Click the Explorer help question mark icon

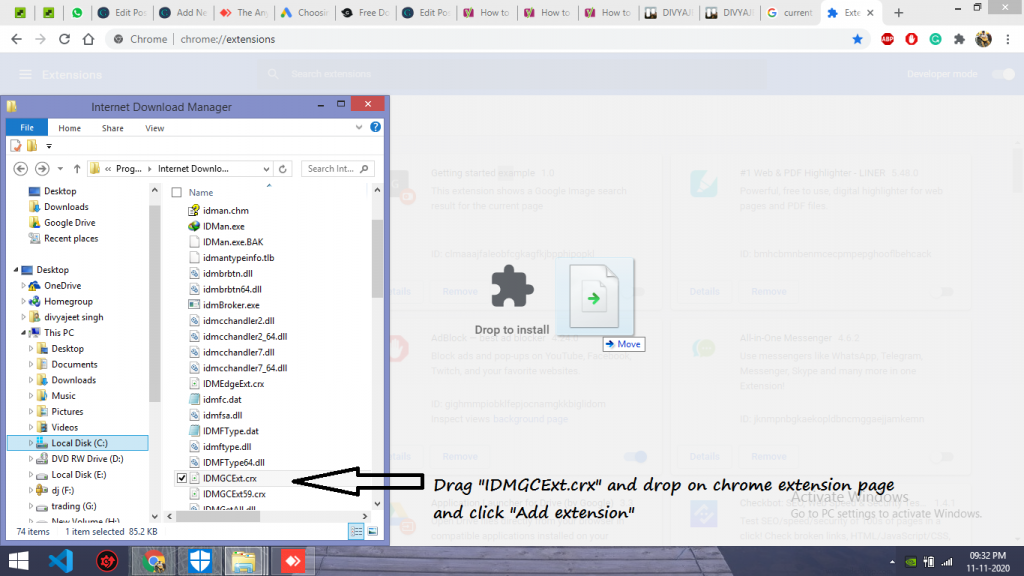(376, 127)
